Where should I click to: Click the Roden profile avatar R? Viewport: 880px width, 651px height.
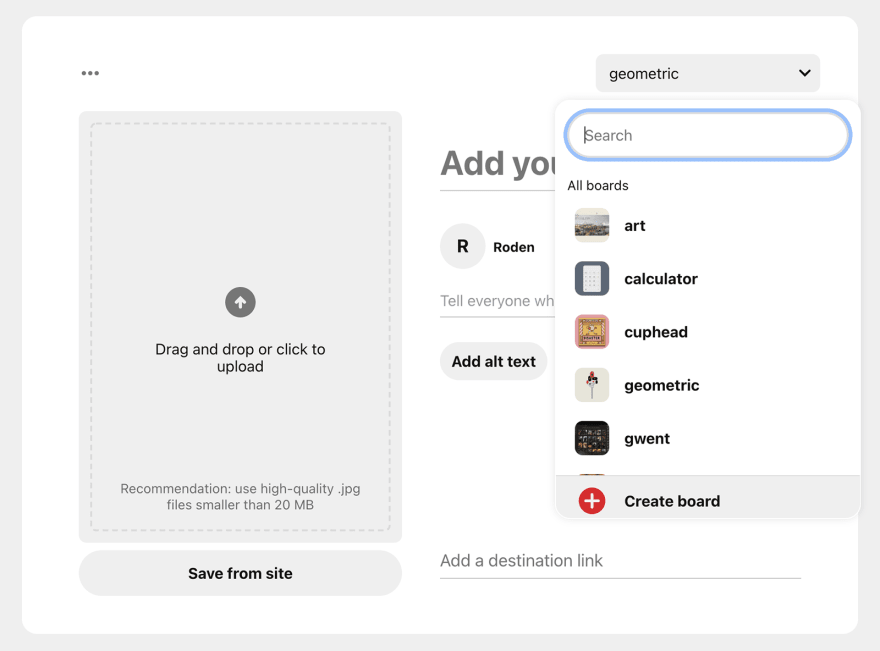pos(462,246)
